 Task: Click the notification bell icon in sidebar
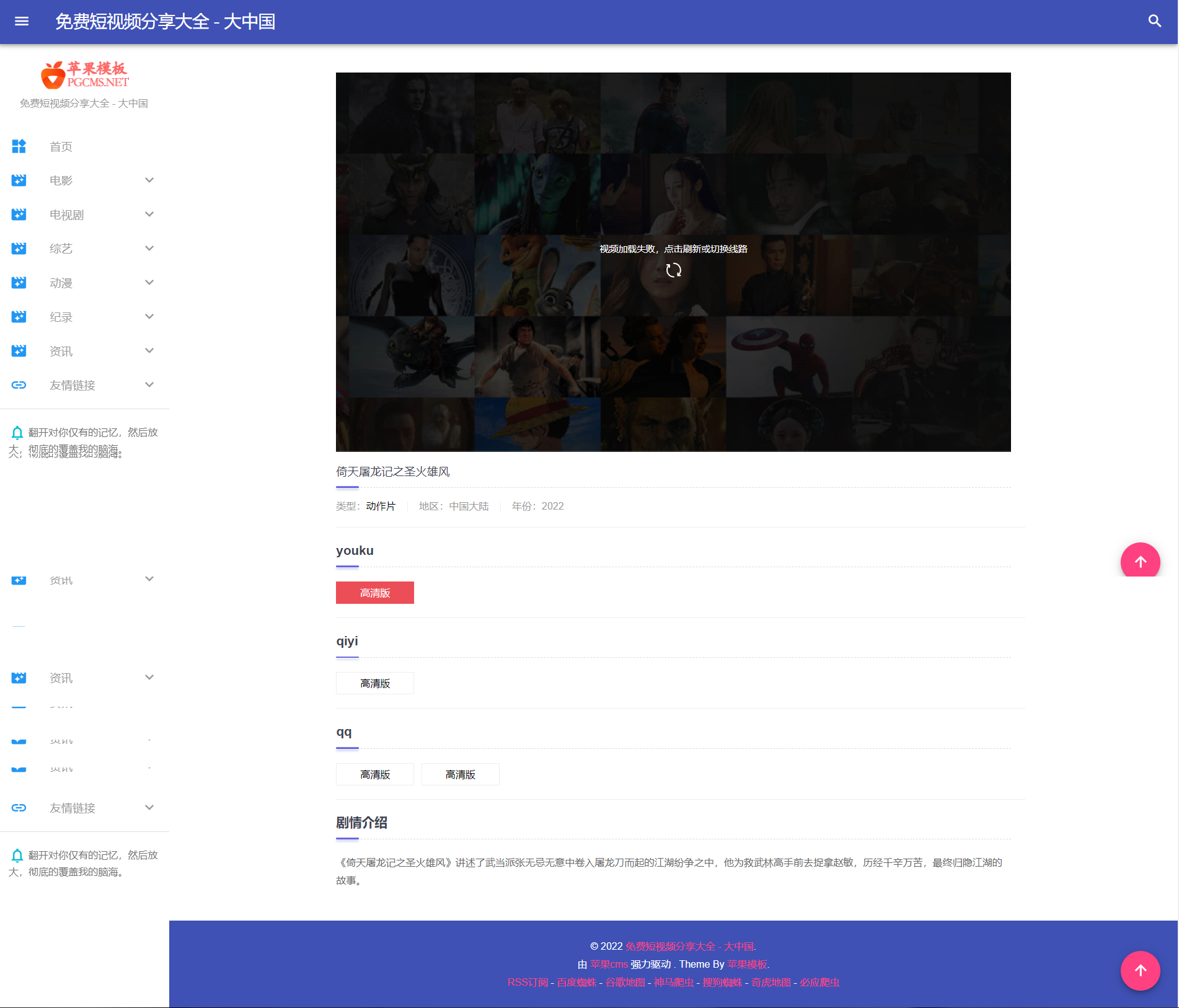tap(17, 432)
